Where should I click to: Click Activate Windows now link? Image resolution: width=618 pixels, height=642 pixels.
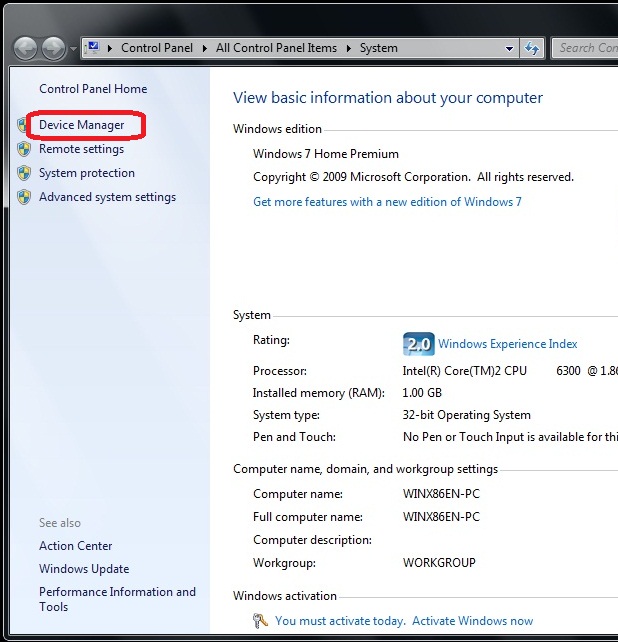point(473,621)
